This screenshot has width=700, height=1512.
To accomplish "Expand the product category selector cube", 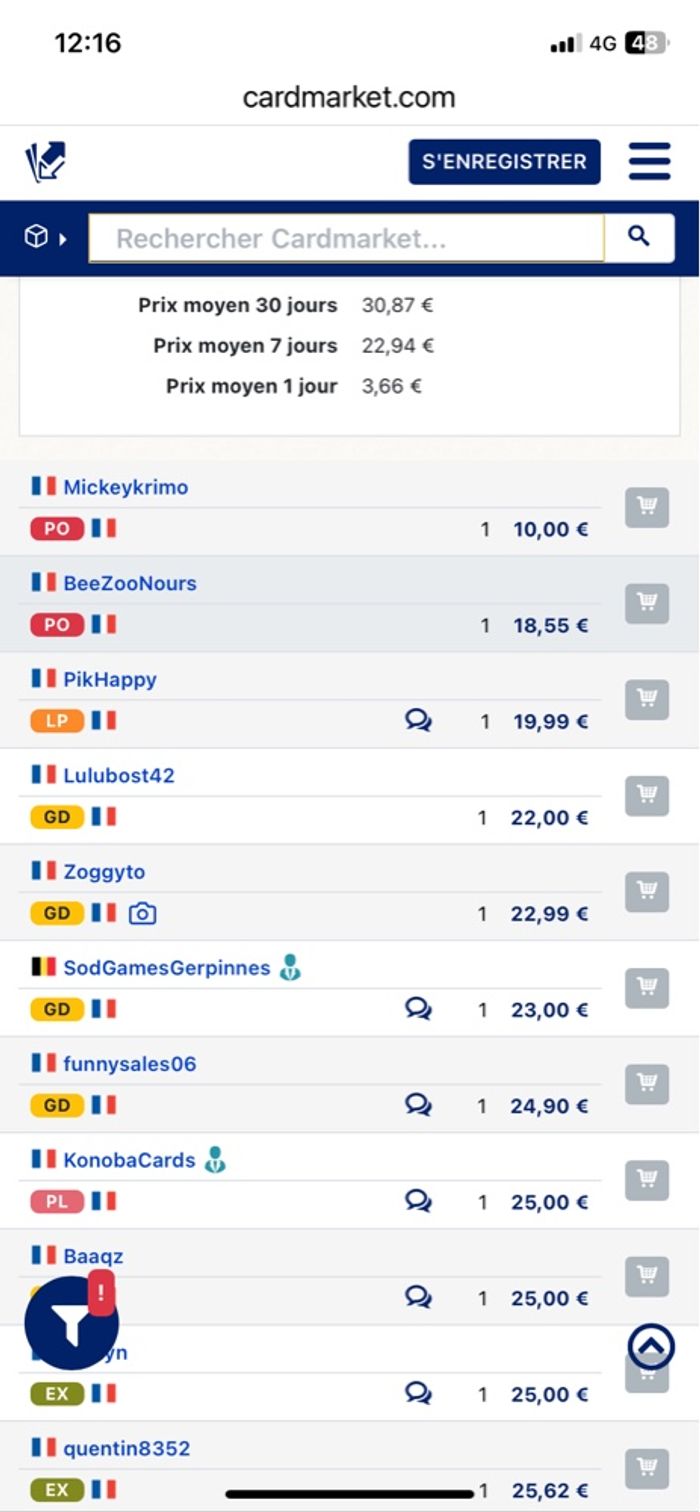I will pos(45,238).
